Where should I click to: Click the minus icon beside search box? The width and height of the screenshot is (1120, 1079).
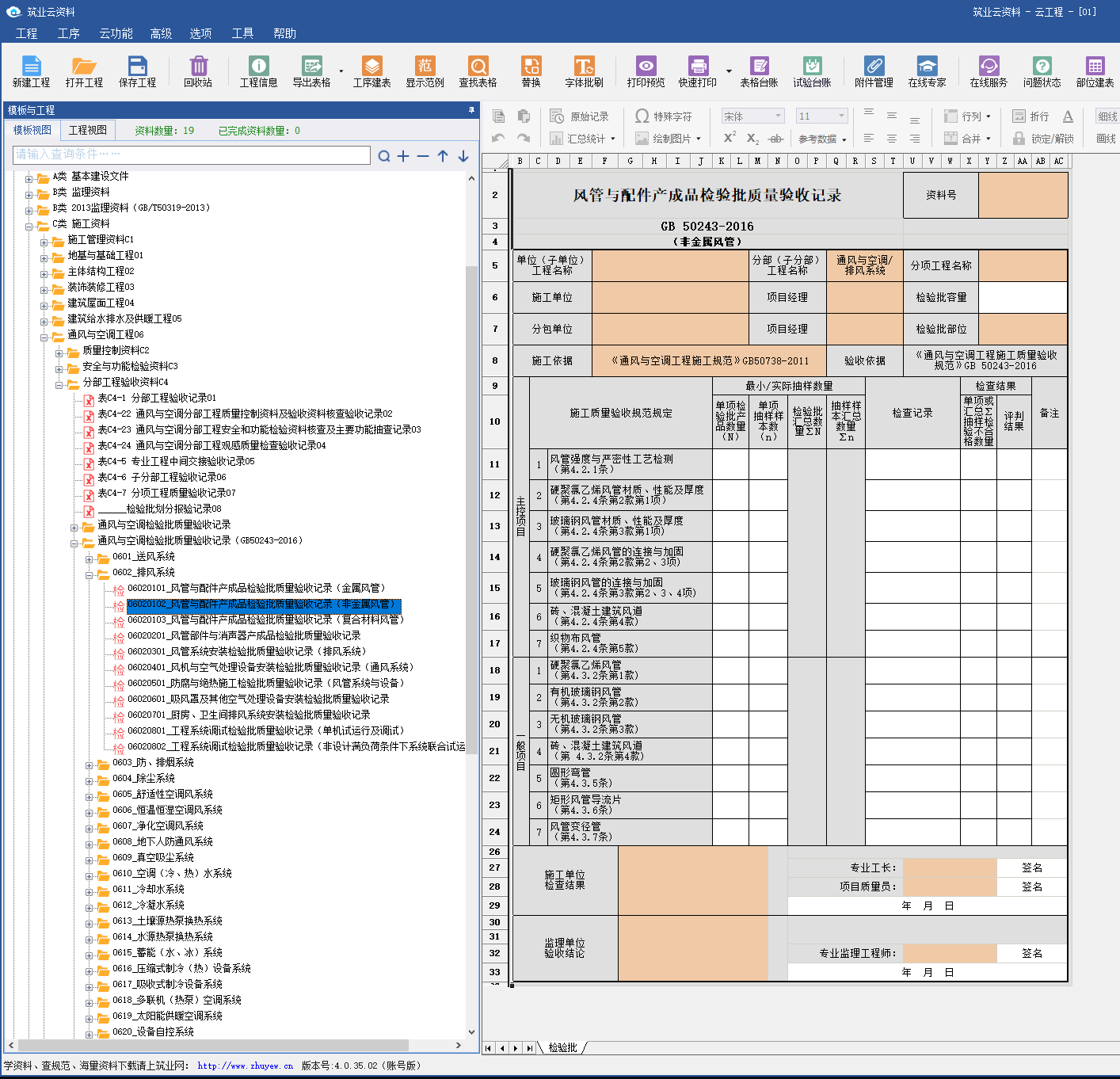[423, 156]
